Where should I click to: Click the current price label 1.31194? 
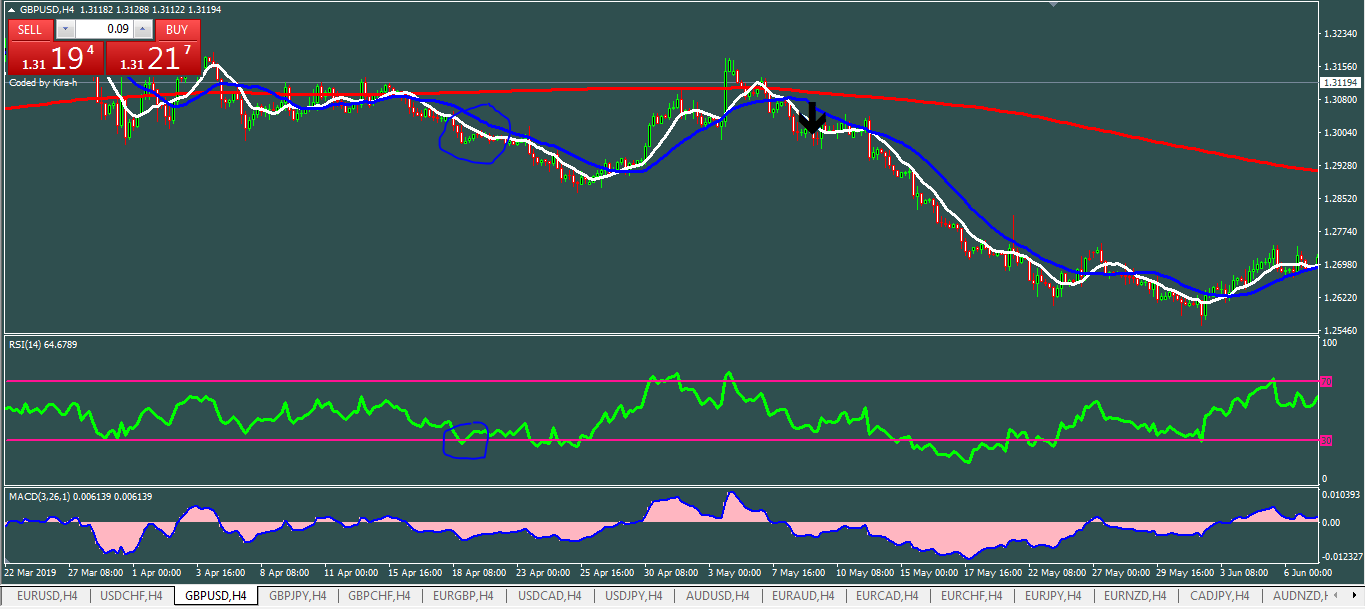coord(1337,83)
